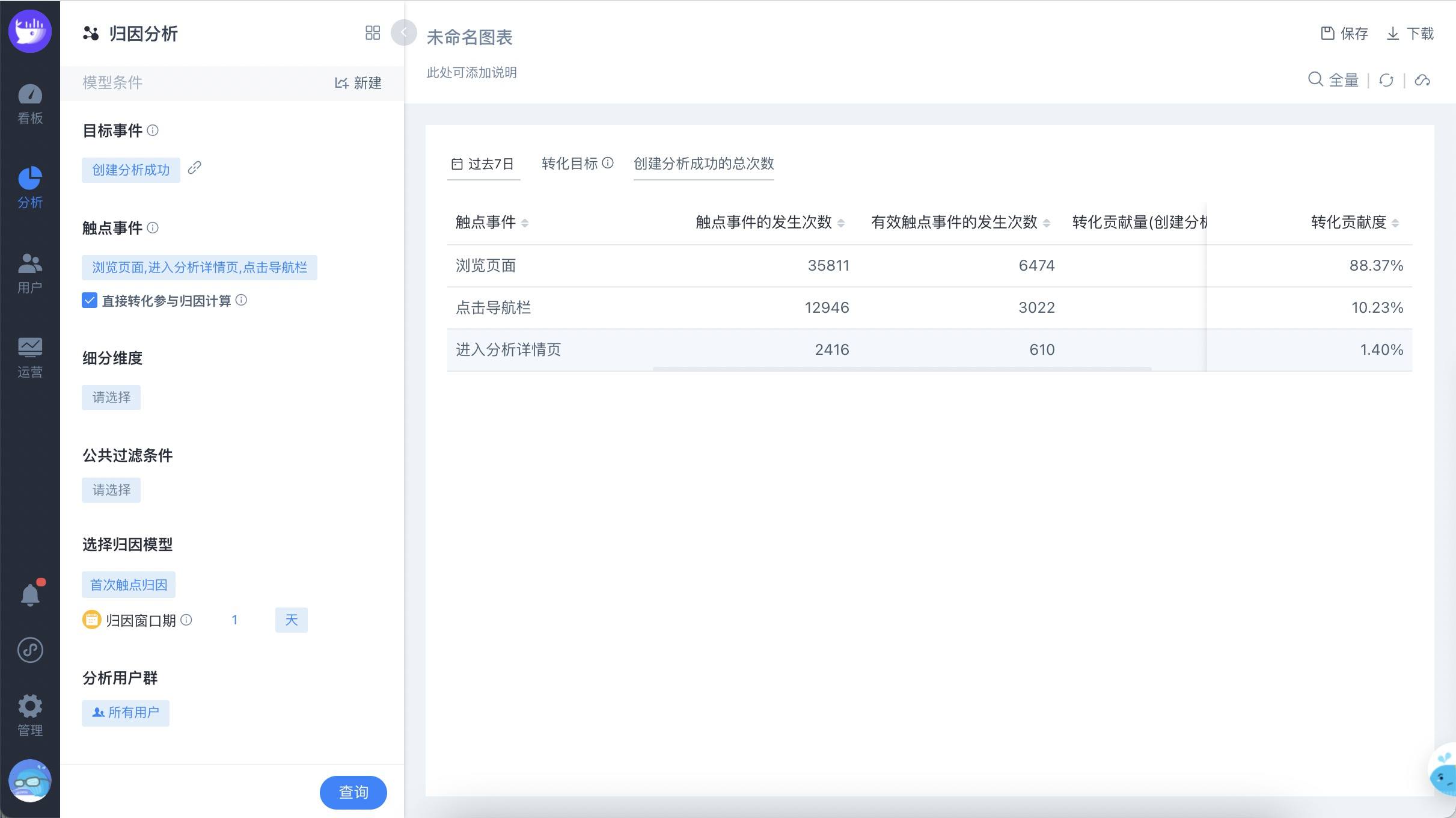Open the touchpoint events selector
This screenshot has height=818, width=1456.
pyautogui.click(x=200, y=268)
